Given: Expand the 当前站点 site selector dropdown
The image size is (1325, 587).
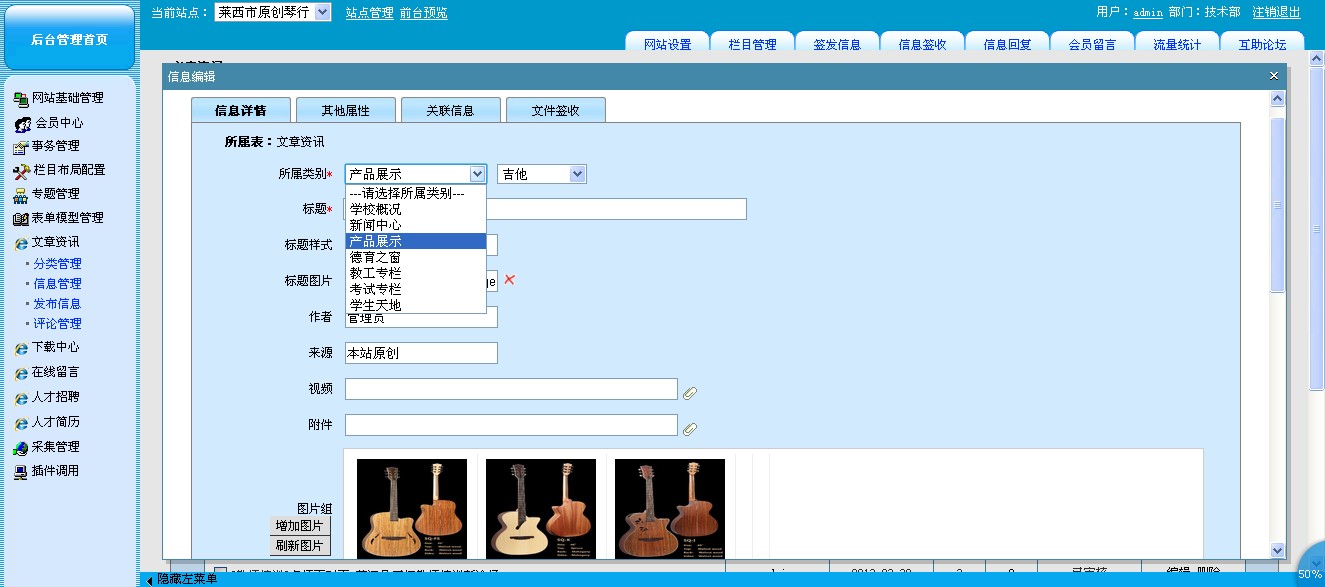Looking at the screenshot, I should pyautogui.click(x=322, y=12).
